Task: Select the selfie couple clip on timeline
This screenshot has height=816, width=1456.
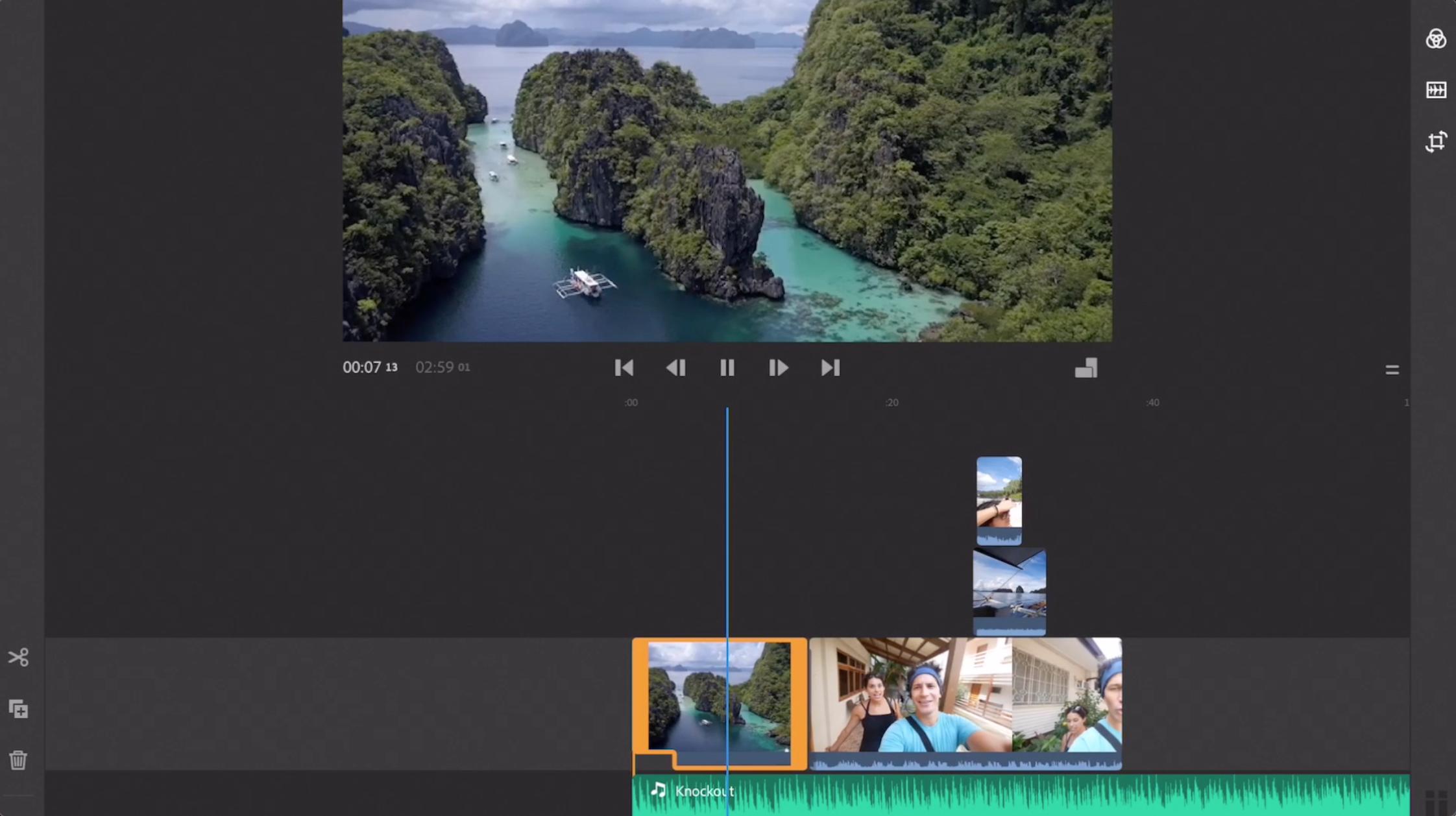Action: (x=965, y=701)
